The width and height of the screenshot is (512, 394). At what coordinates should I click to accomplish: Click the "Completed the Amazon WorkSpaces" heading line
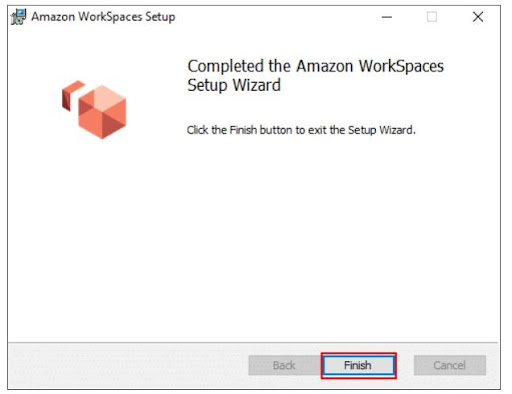(315, 67)
